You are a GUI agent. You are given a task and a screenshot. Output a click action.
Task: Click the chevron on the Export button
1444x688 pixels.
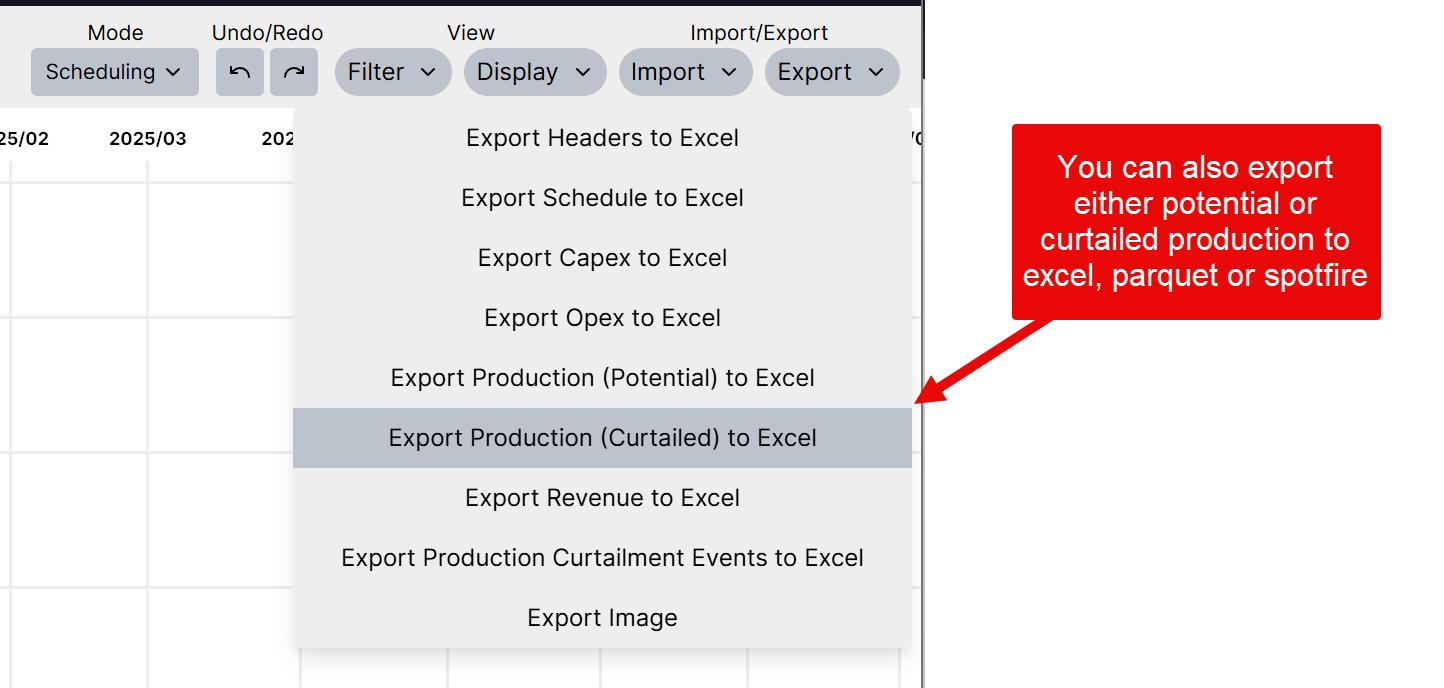pyautogui.click(x=876, y=72)
